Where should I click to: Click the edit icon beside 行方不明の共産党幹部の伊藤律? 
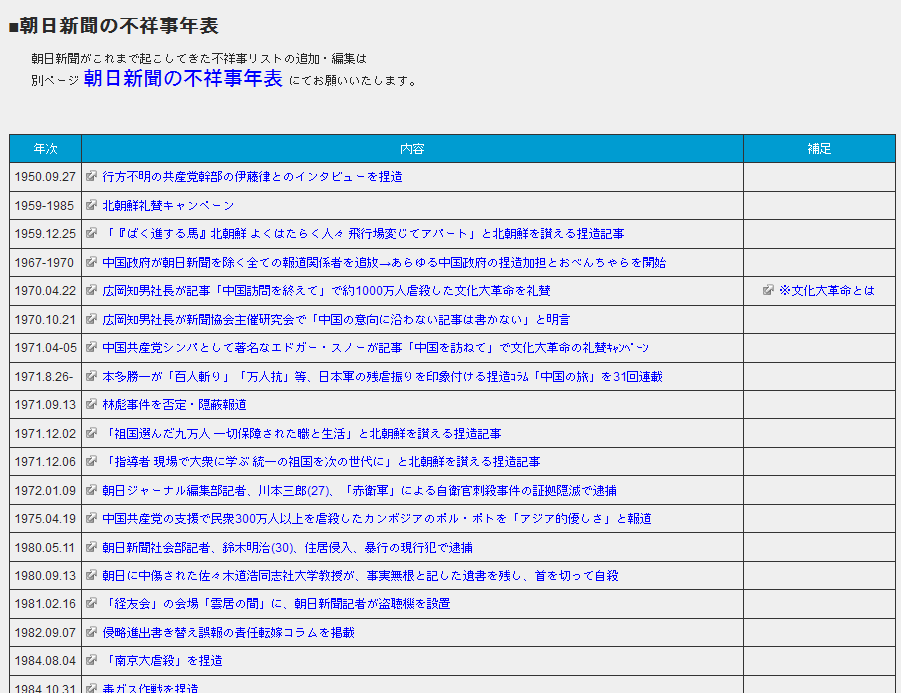(x=91, y=176)
